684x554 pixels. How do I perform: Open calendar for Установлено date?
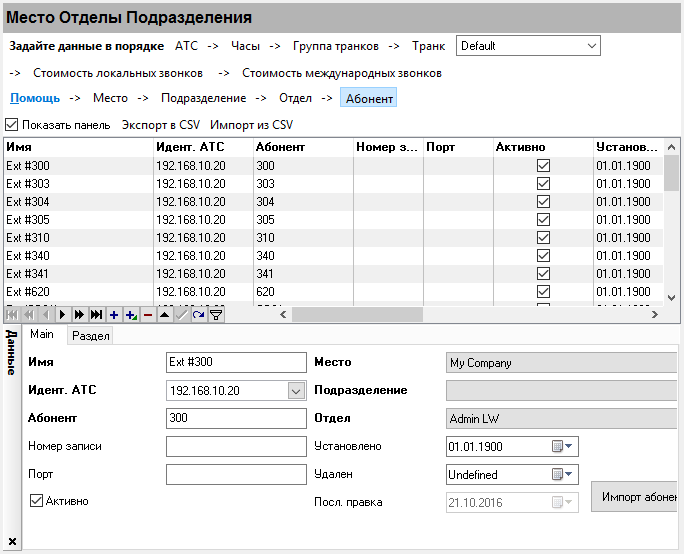562,446
